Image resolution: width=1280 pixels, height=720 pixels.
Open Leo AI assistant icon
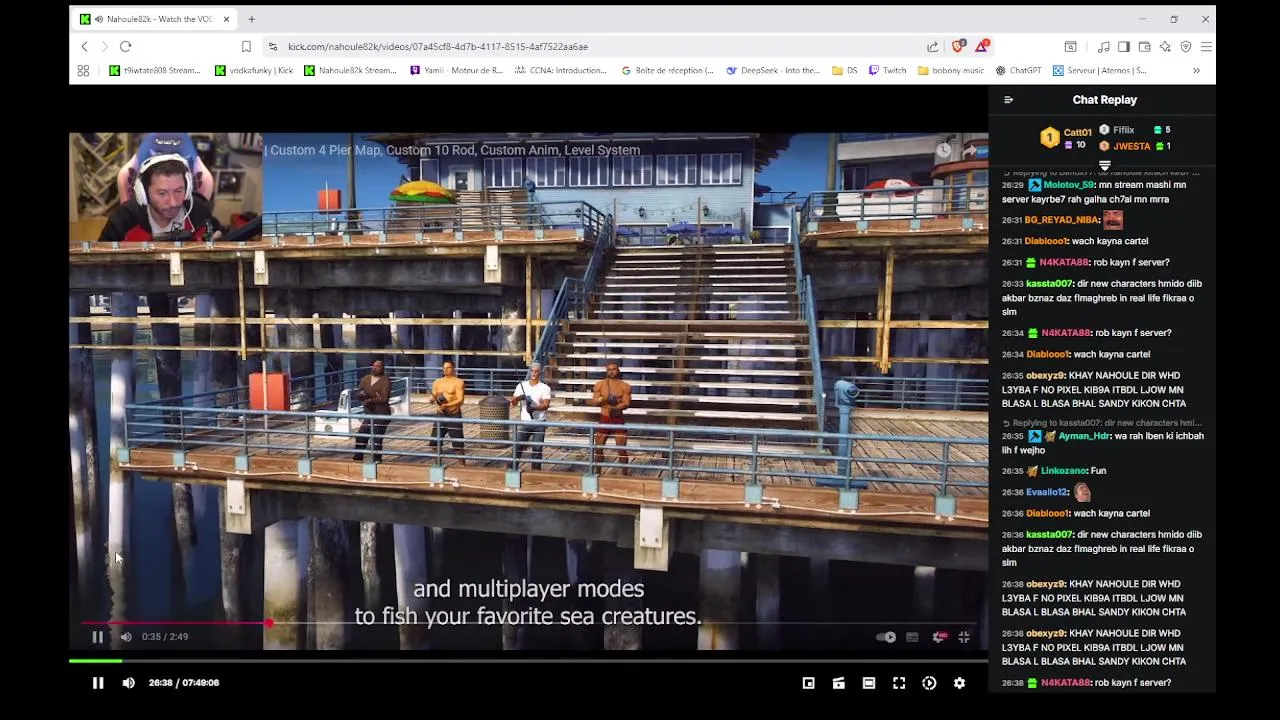[1165, 47]
